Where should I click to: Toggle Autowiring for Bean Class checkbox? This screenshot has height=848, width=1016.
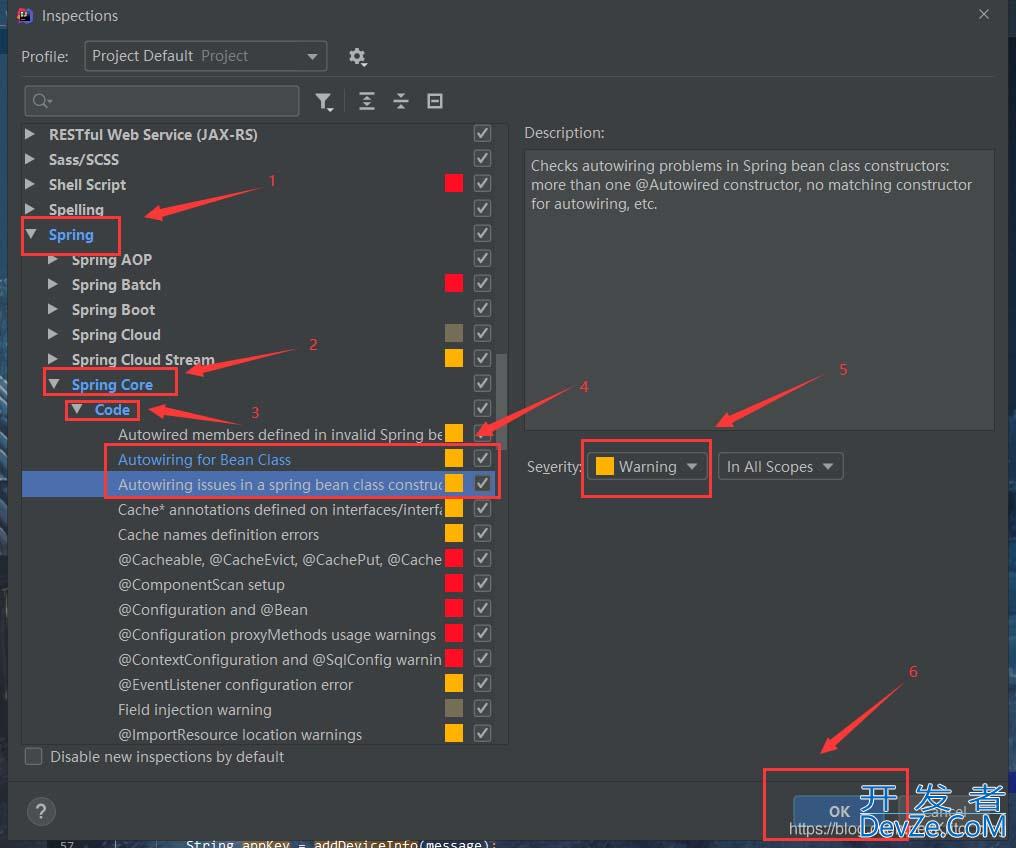coord(482,458)
